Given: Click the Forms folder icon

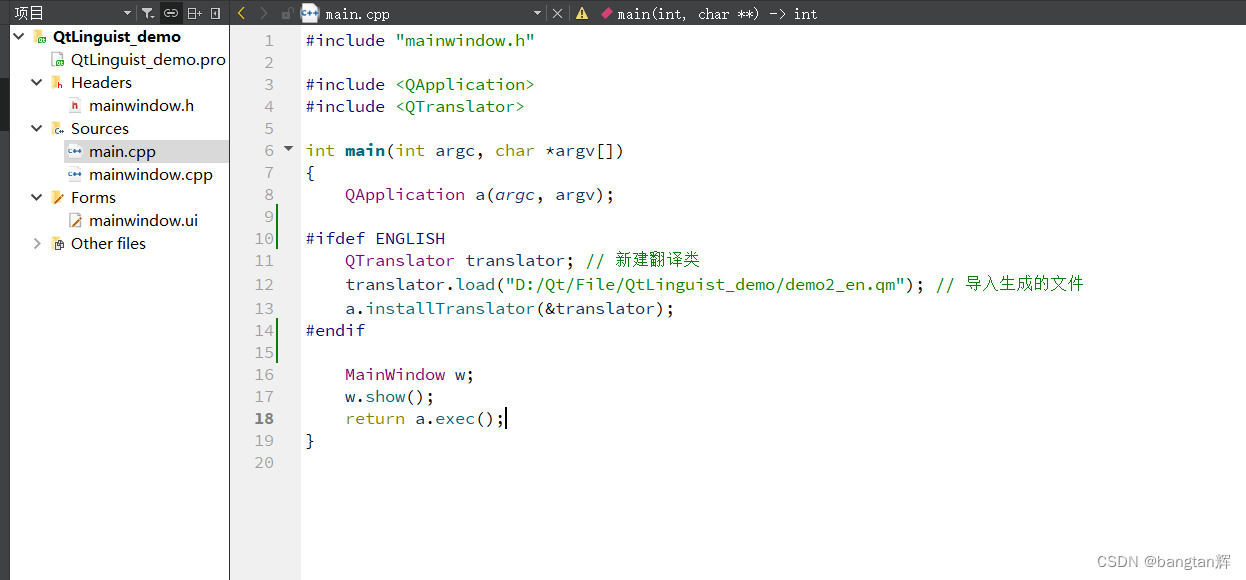Looking at the screenshot, I should click(x=58, y=197).
